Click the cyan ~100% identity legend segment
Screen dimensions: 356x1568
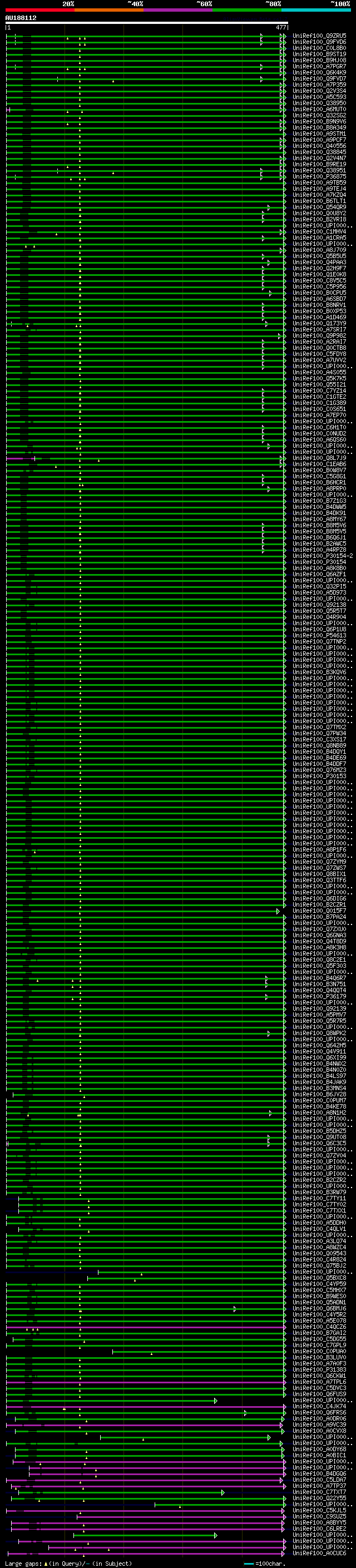[x=316, y=10]
